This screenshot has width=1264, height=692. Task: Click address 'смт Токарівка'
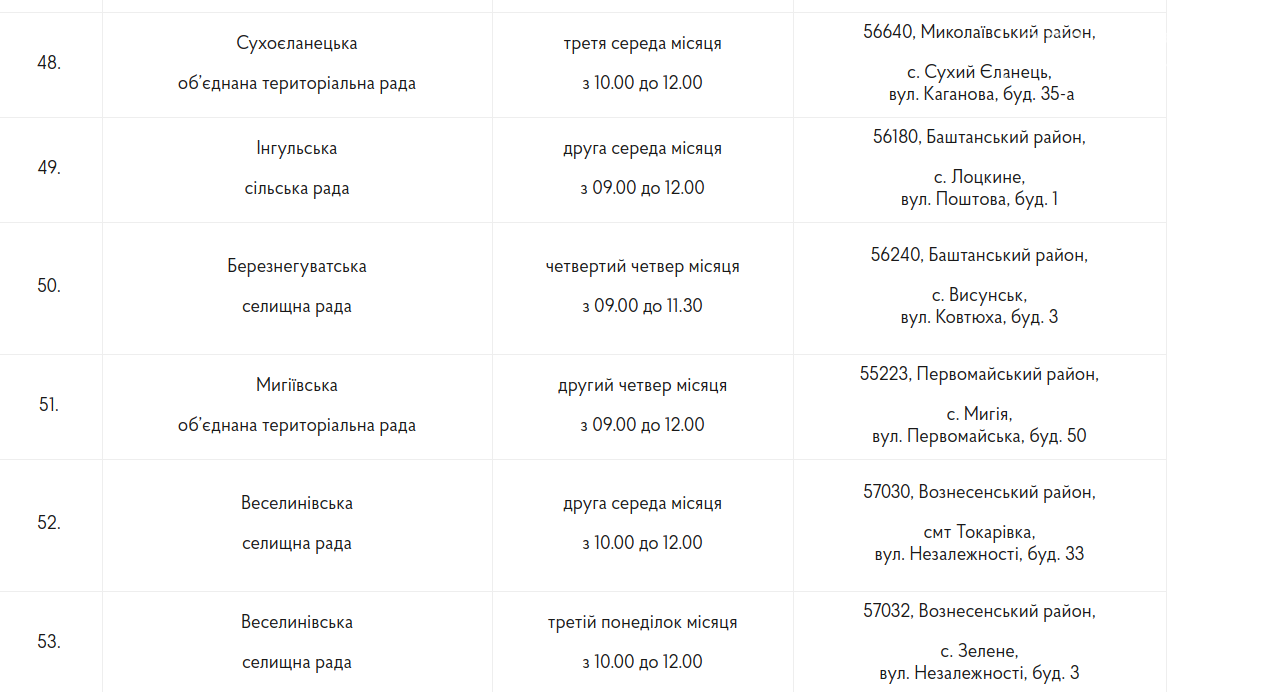click(979, 532)
